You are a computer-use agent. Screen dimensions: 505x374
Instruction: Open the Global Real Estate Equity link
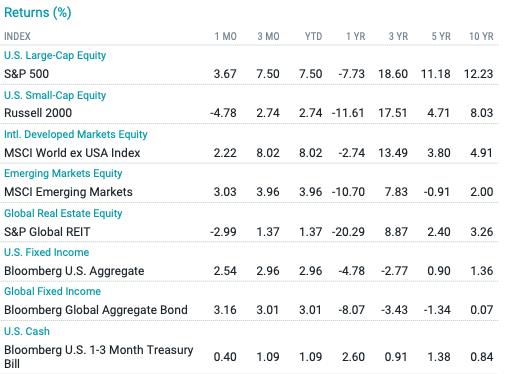point(63,213)
